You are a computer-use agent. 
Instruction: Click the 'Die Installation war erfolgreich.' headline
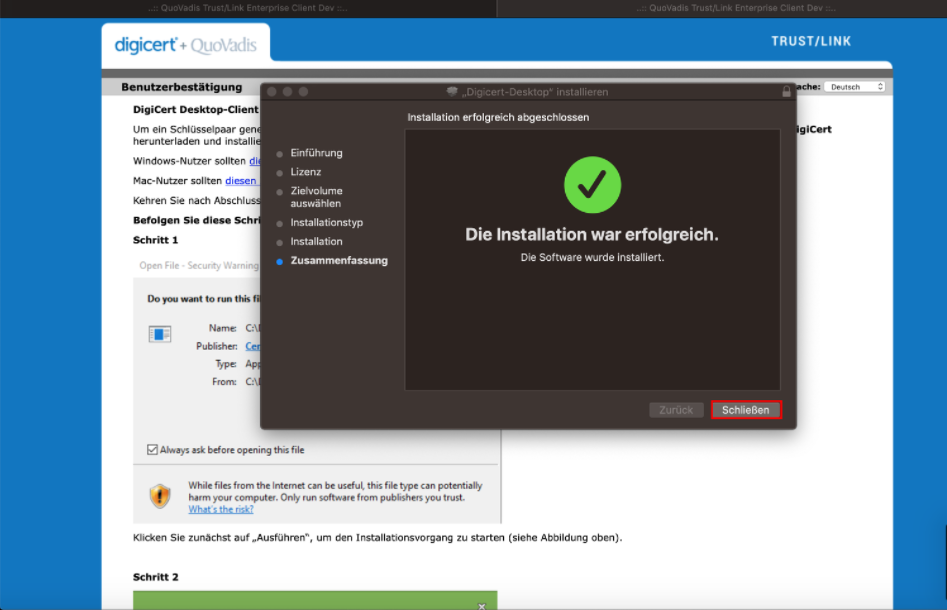point(592,234)
